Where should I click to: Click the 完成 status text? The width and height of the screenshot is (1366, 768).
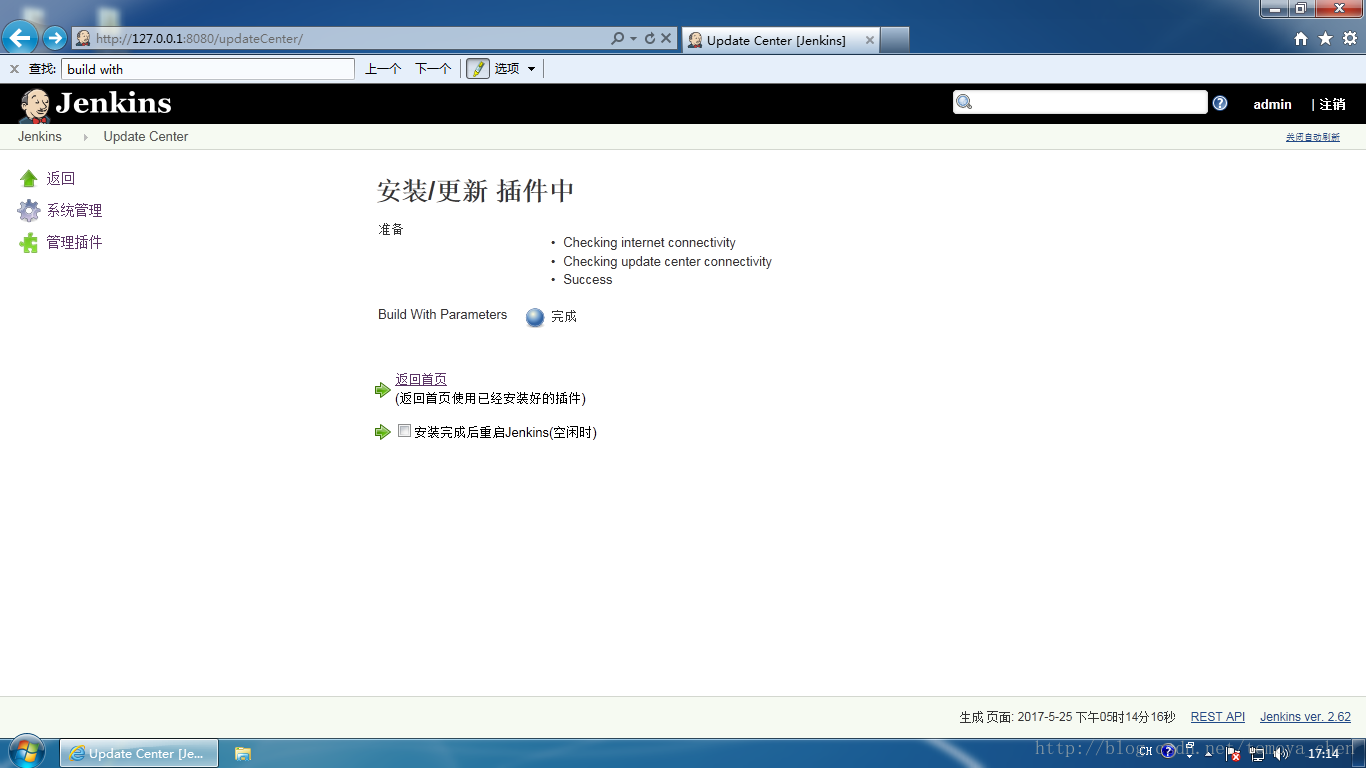point(564,316)
